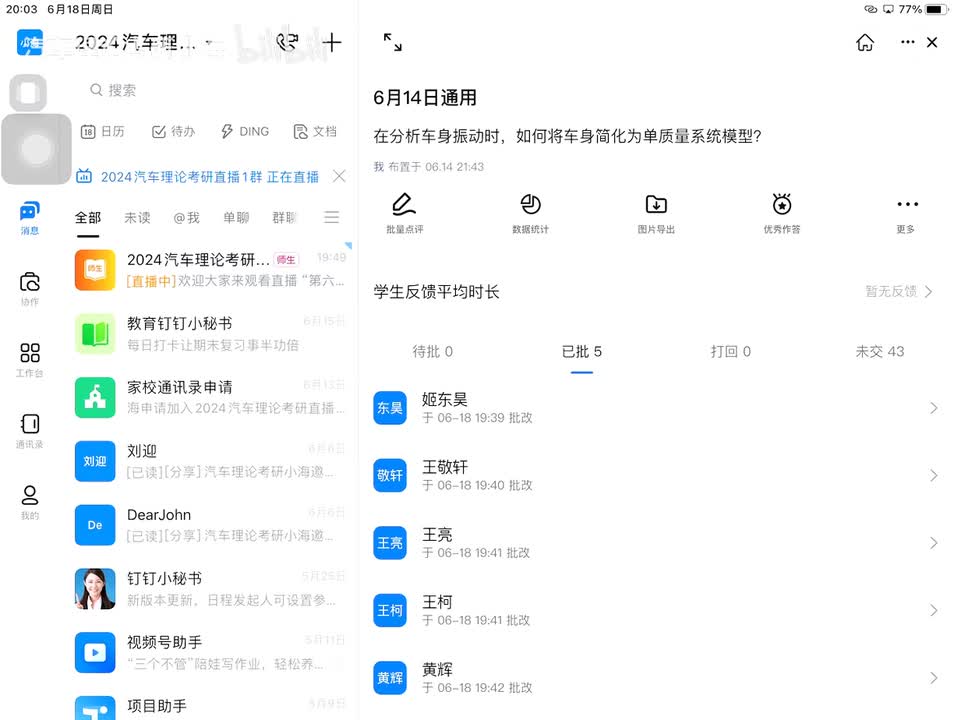
Task: Switch to 待批 0 tab
Action: tap(433, 352)
